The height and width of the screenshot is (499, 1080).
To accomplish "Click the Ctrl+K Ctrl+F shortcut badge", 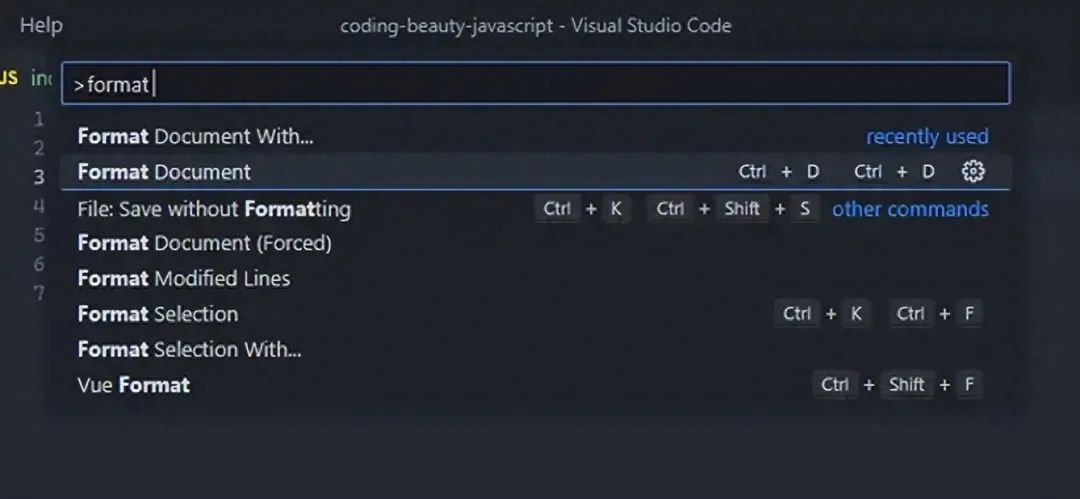I will 878,314.
